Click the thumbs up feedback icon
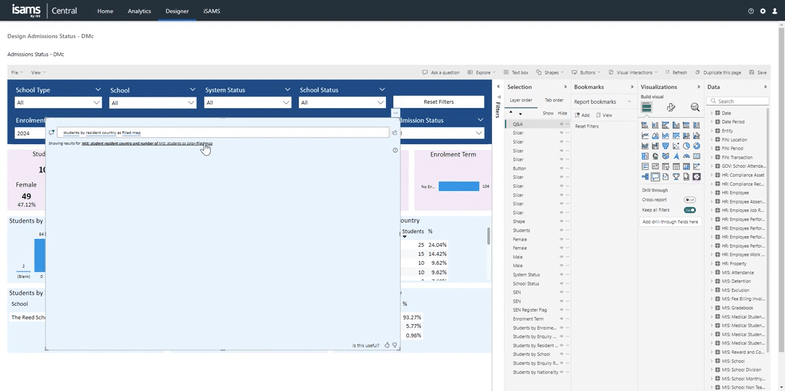This screenshot has height=391, width=785. [x=387, y=345]
